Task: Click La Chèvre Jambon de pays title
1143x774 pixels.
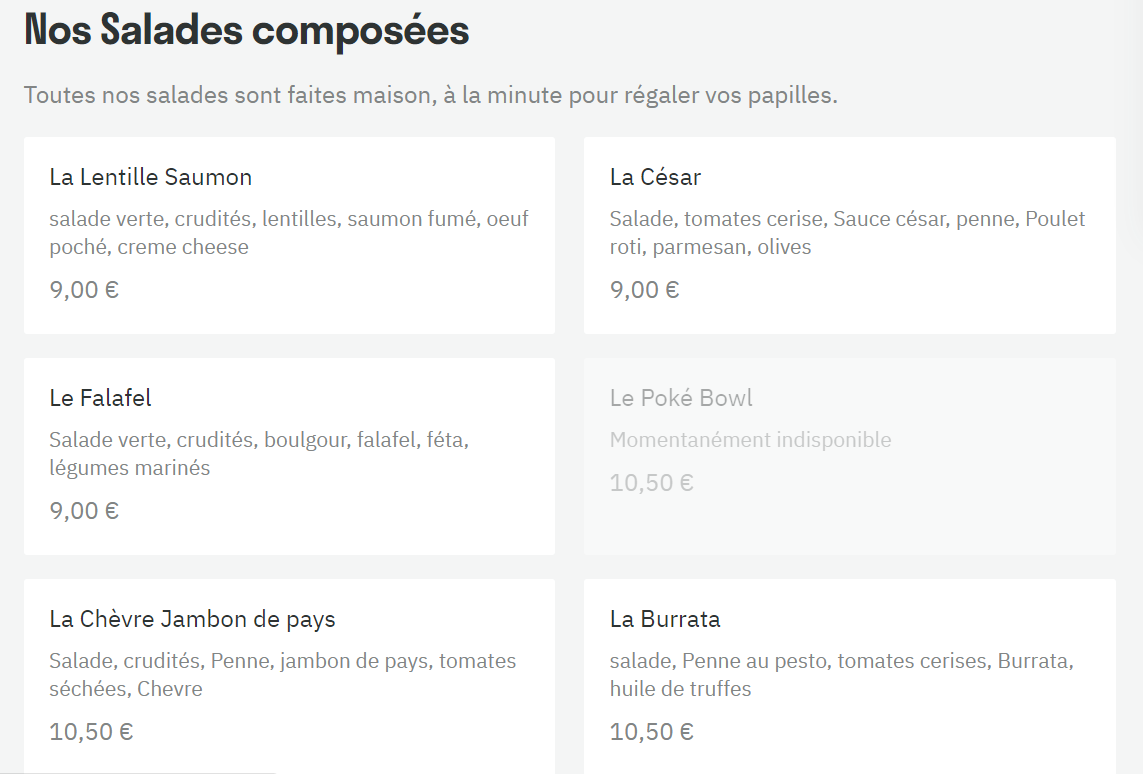Action: coord(192,619)
